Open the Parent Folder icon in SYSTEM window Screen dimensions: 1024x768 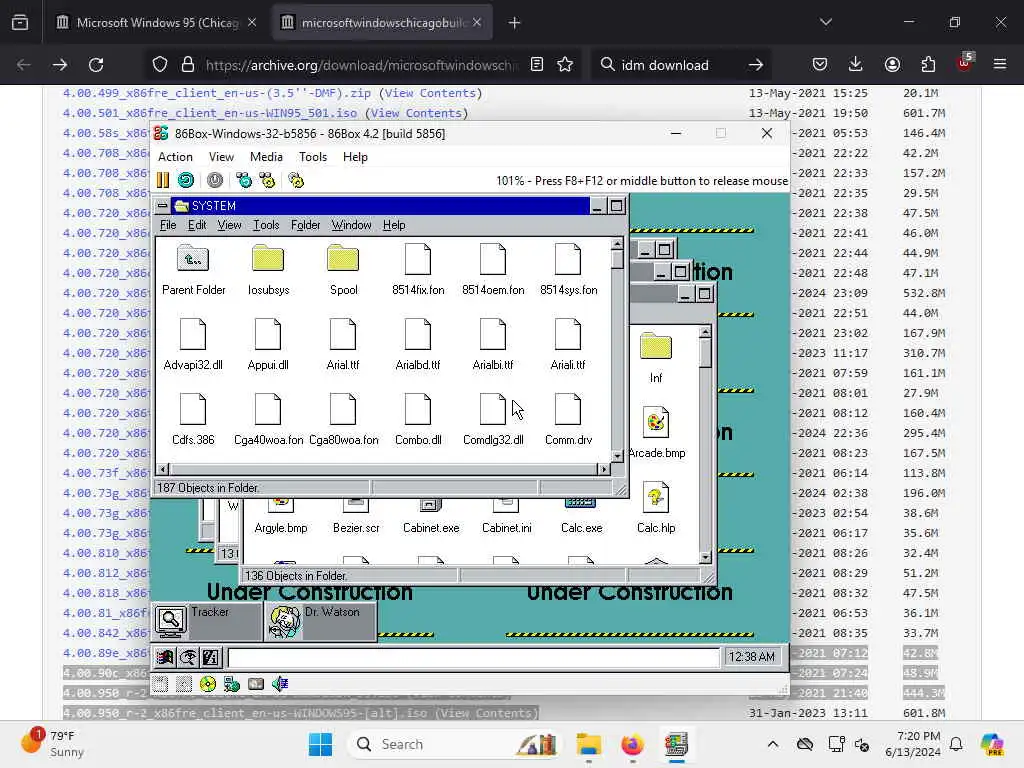pyautogui.click(x=193, y=259)
